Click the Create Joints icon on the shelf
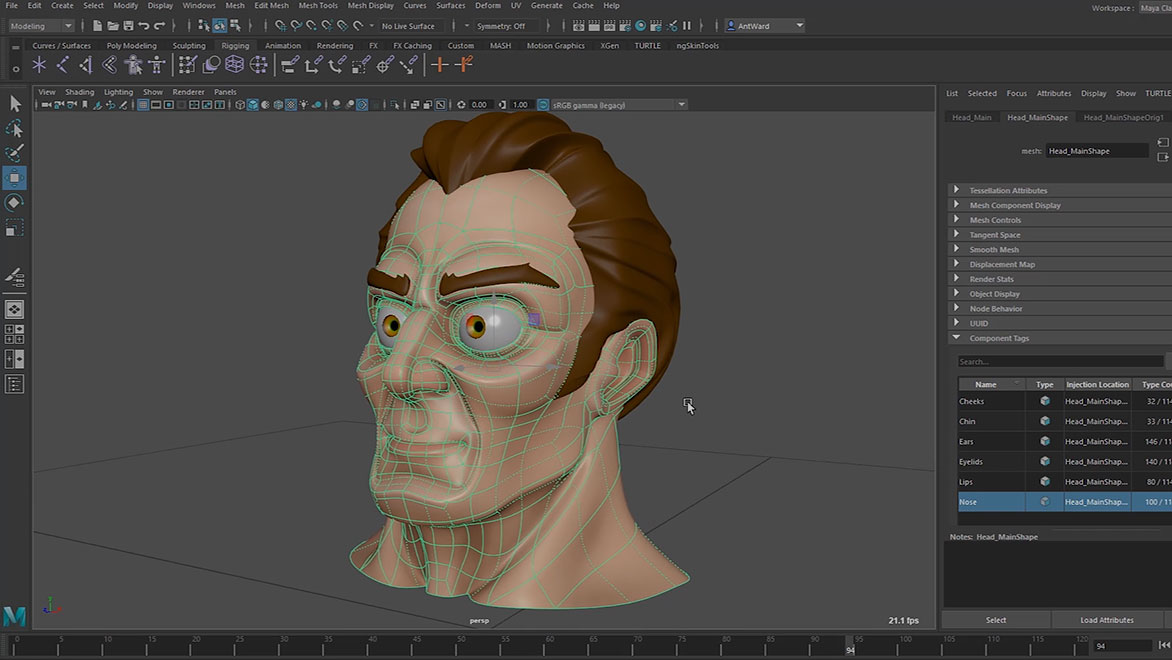The image size is (1172, 660). pyautogui.click(x=62, y=64)
